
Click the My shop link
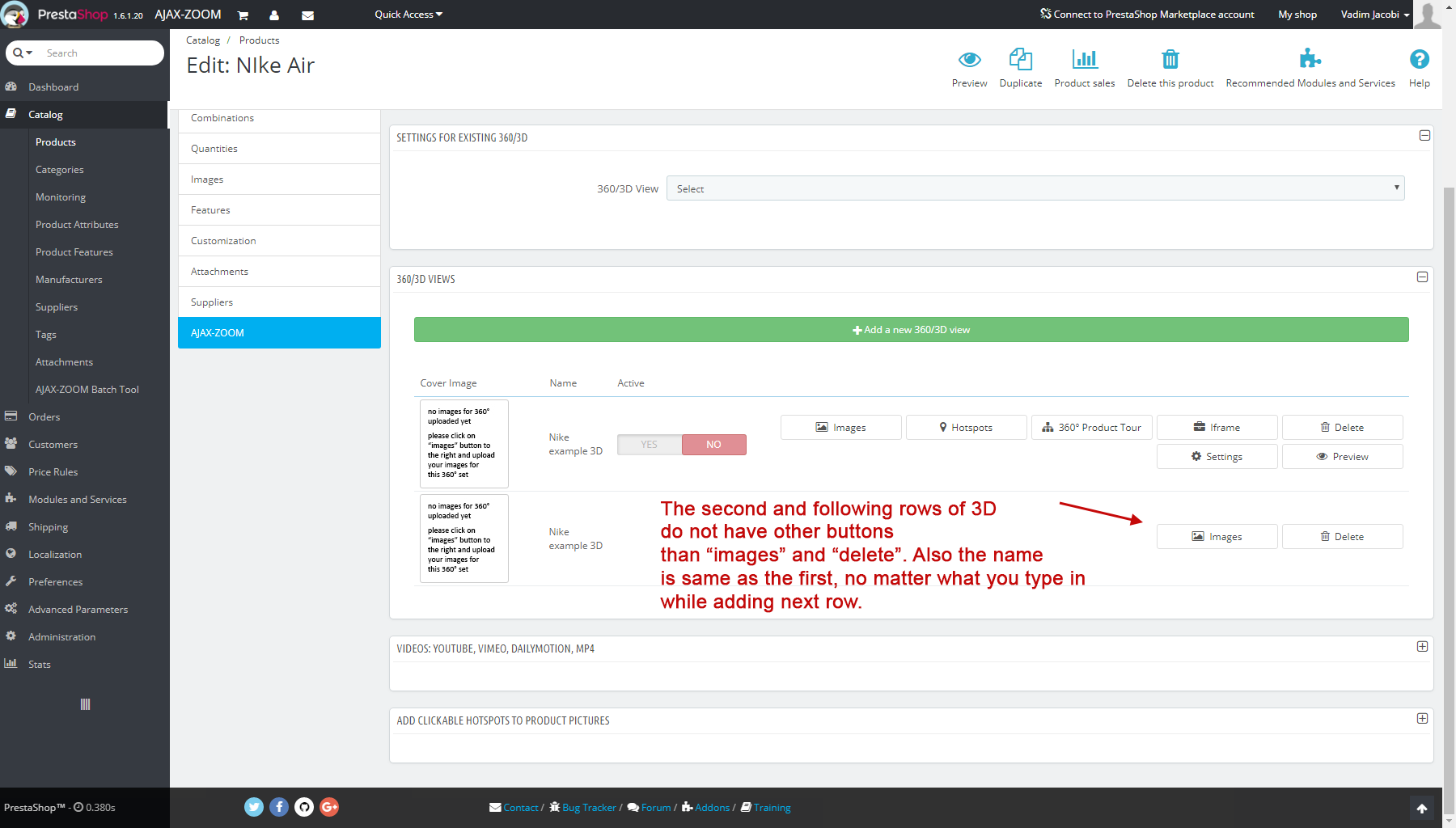[x=1297, y=15]
